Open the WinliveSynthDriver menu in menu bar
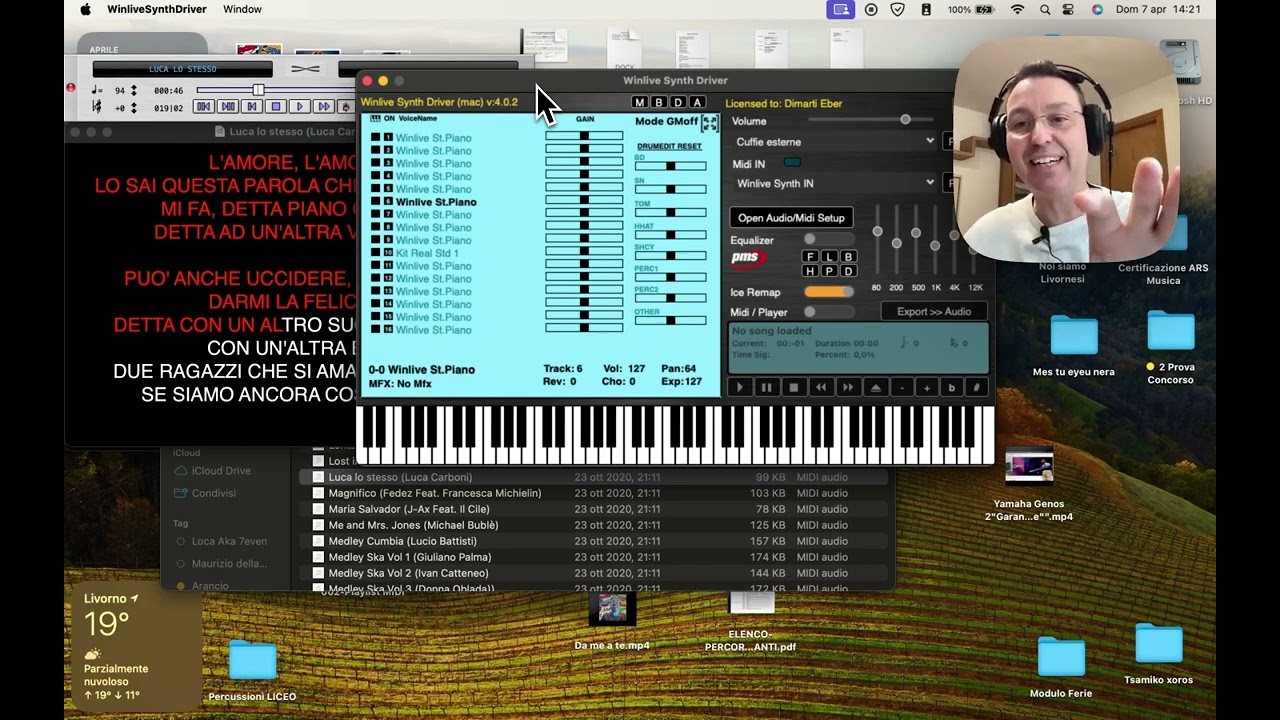Screen dimensions: 1280x720 pos(156,9)
